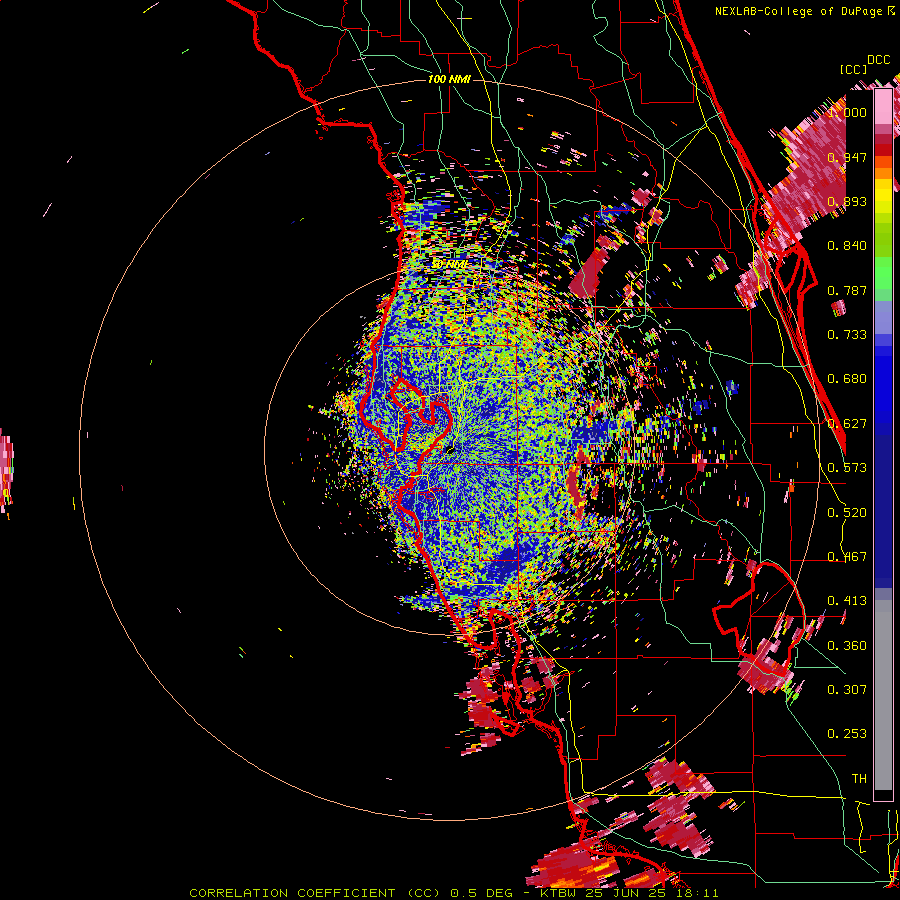Click the 0.787 legend value
The height and width of the screenshot is (900, 900).
coord(847,290)
